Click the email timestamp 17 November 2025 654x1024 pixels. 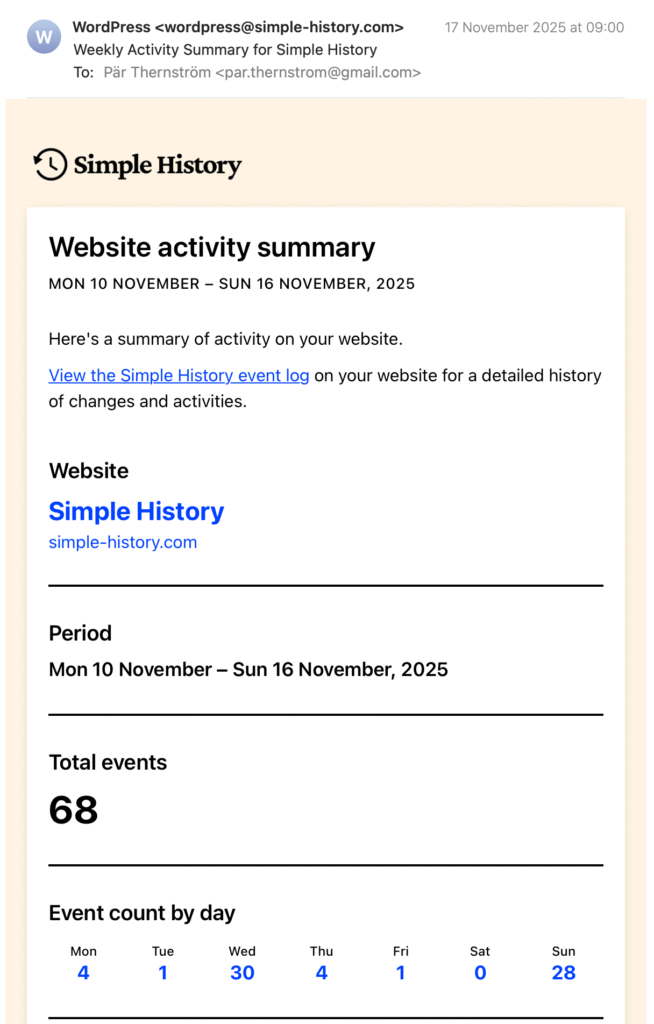534,27
